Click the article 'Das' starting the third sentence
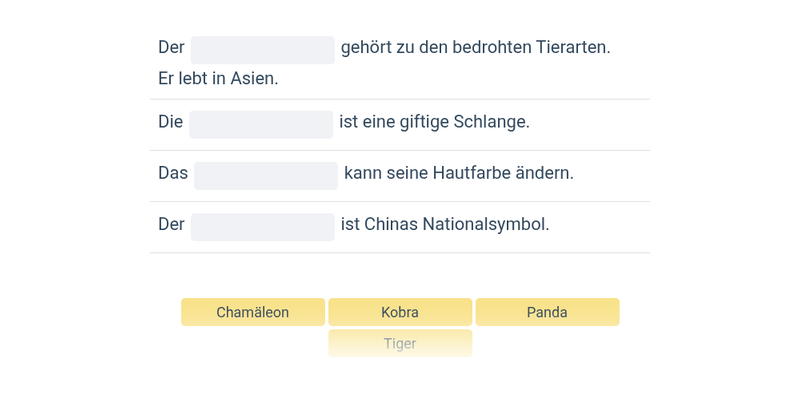Screen dimensions: 800x400 [x=173, y=173]
